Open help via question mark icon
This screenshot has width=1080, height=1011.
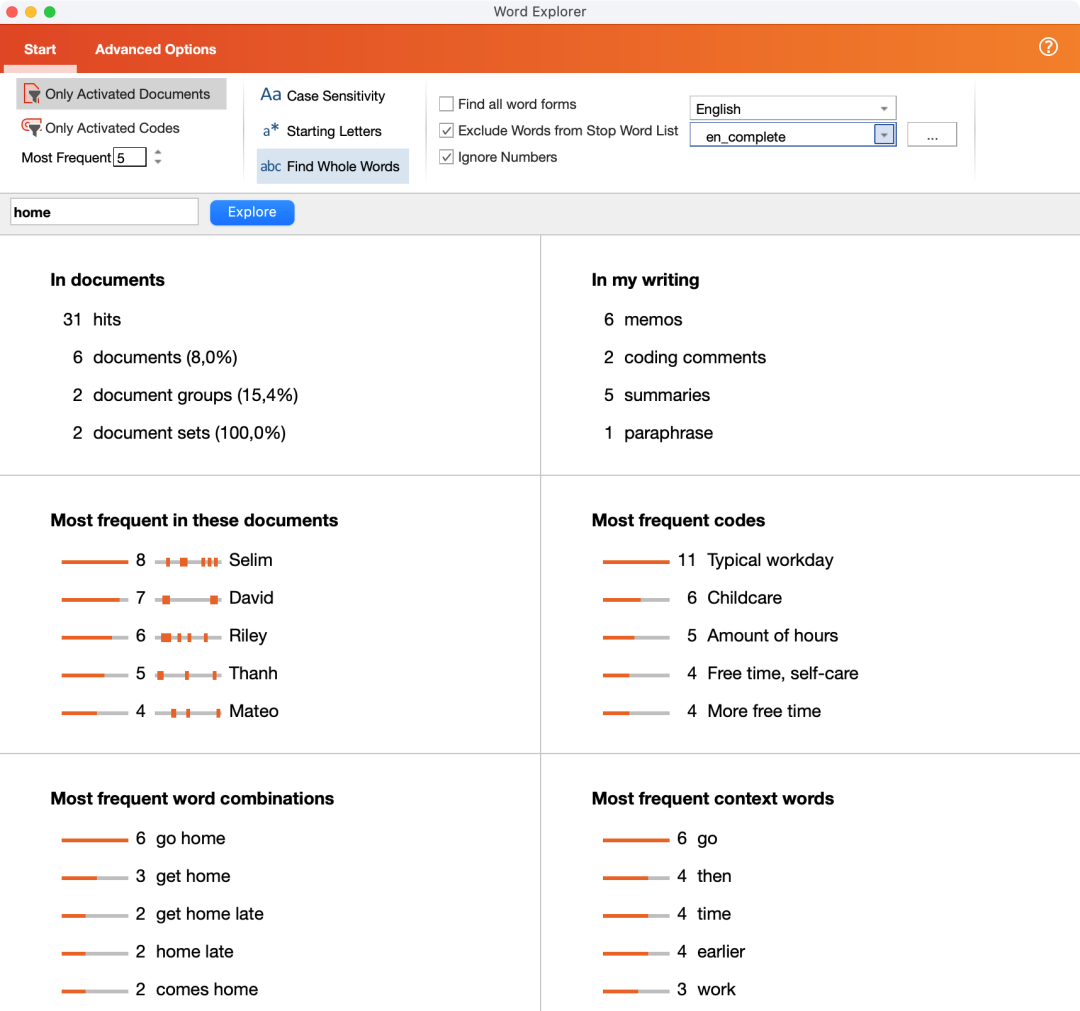pyautogui.click(x=1048, y=47)
